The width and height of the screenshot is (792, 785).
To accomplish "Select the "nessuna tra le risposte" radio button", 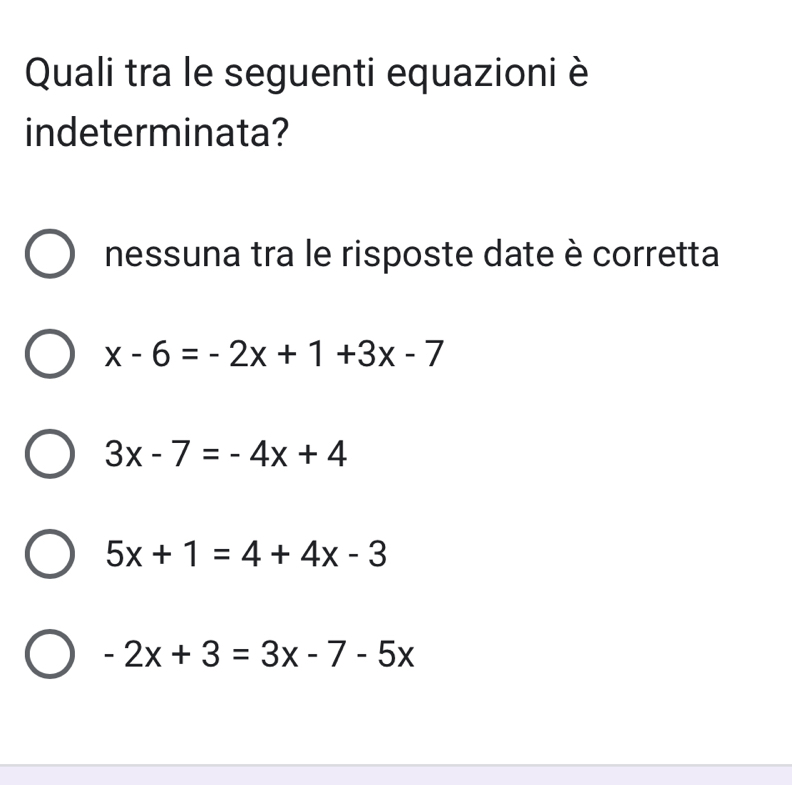I will 49,256.
